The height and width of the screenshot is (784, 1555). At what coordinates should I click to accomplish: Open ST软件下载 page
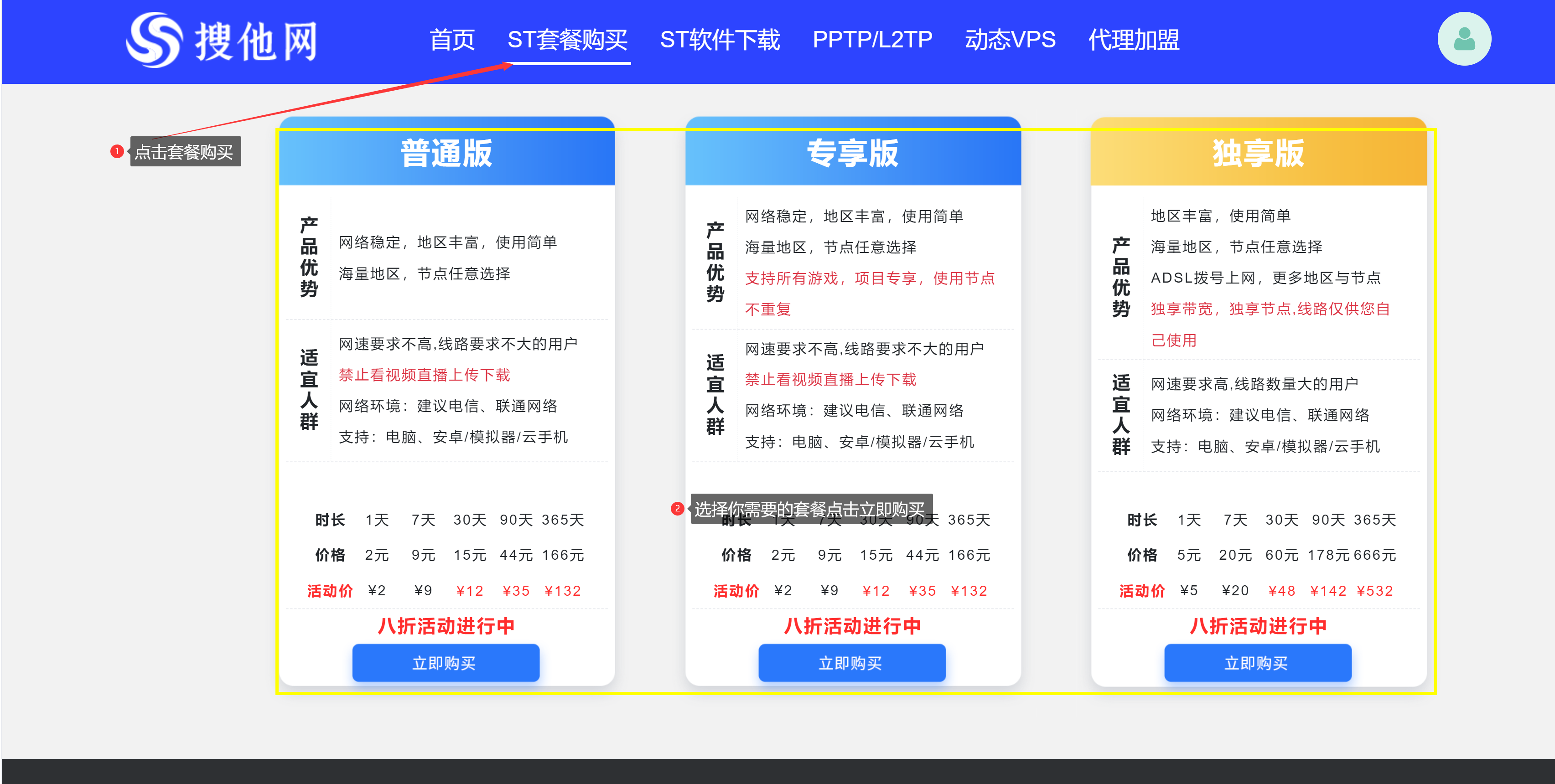720,40
